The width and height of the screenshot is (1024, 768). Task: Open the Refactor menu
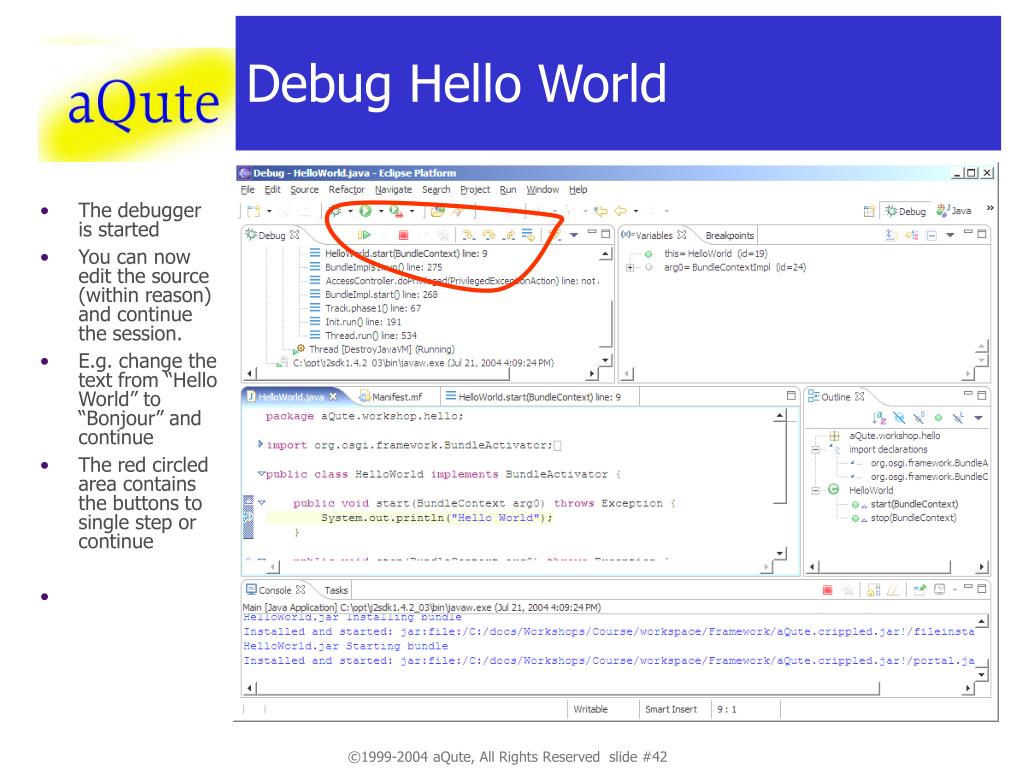click(x=346, y=190)
